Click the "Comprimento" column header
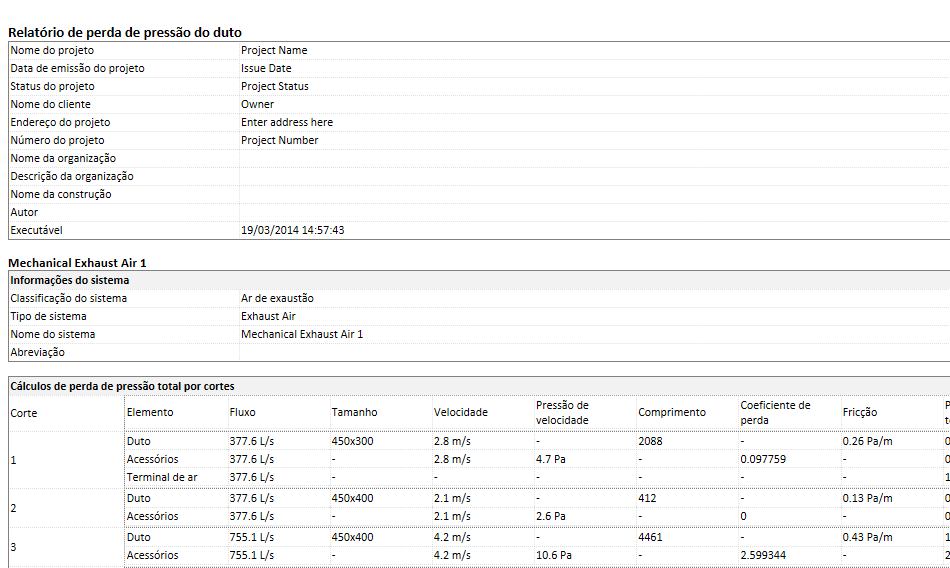Image resolution: width=950 pixels, height=568 pixels. click(x=672, y=412)
